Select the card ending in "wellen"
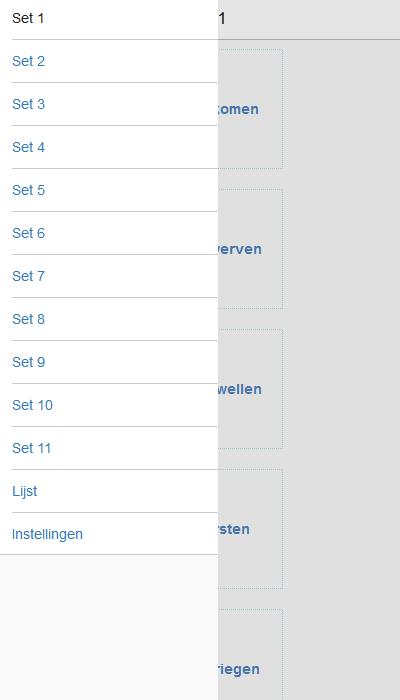This screenshot has height=700, width=400. point(250,389)
